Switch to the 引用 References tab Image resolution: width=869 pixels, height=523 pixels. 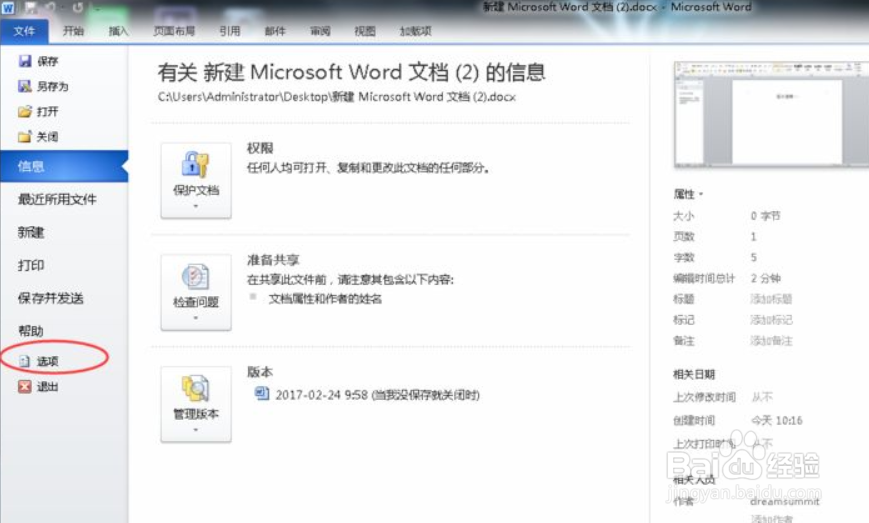pos(229,31)
